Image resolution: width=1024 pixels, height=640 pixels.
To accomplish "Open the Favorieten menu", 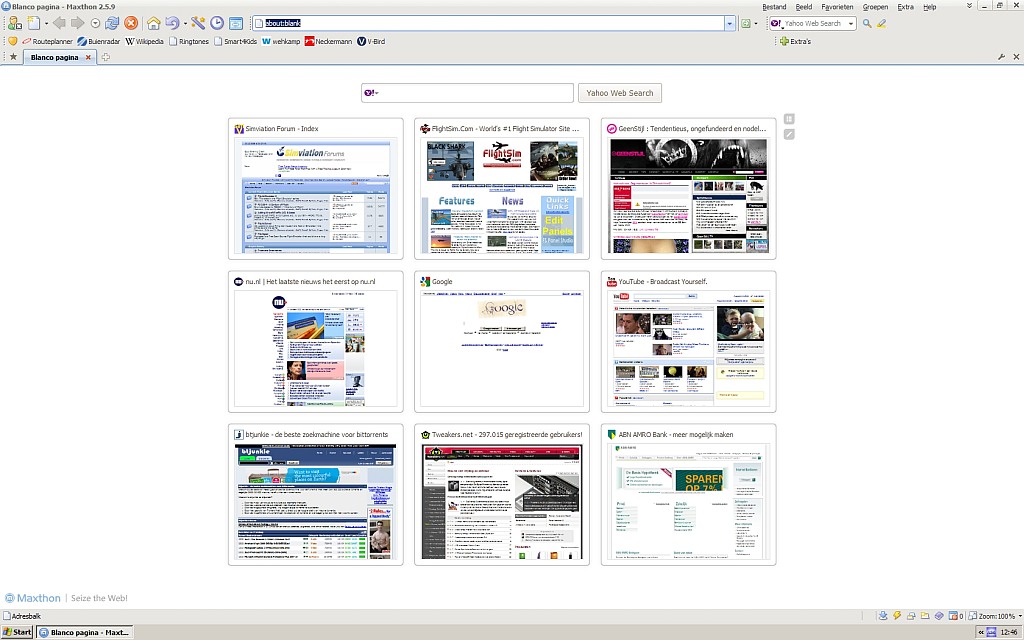I will point(837,7).
